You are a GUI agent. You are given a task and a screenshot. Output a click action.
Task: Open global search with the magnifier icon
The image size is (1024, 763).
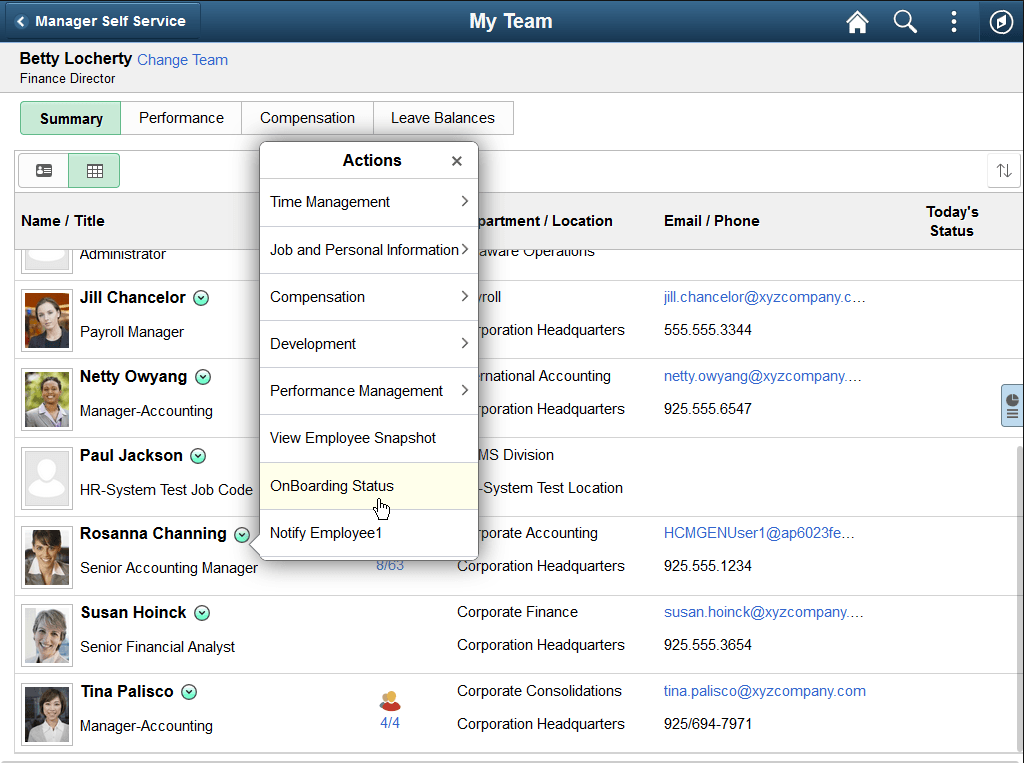(905, 21)
